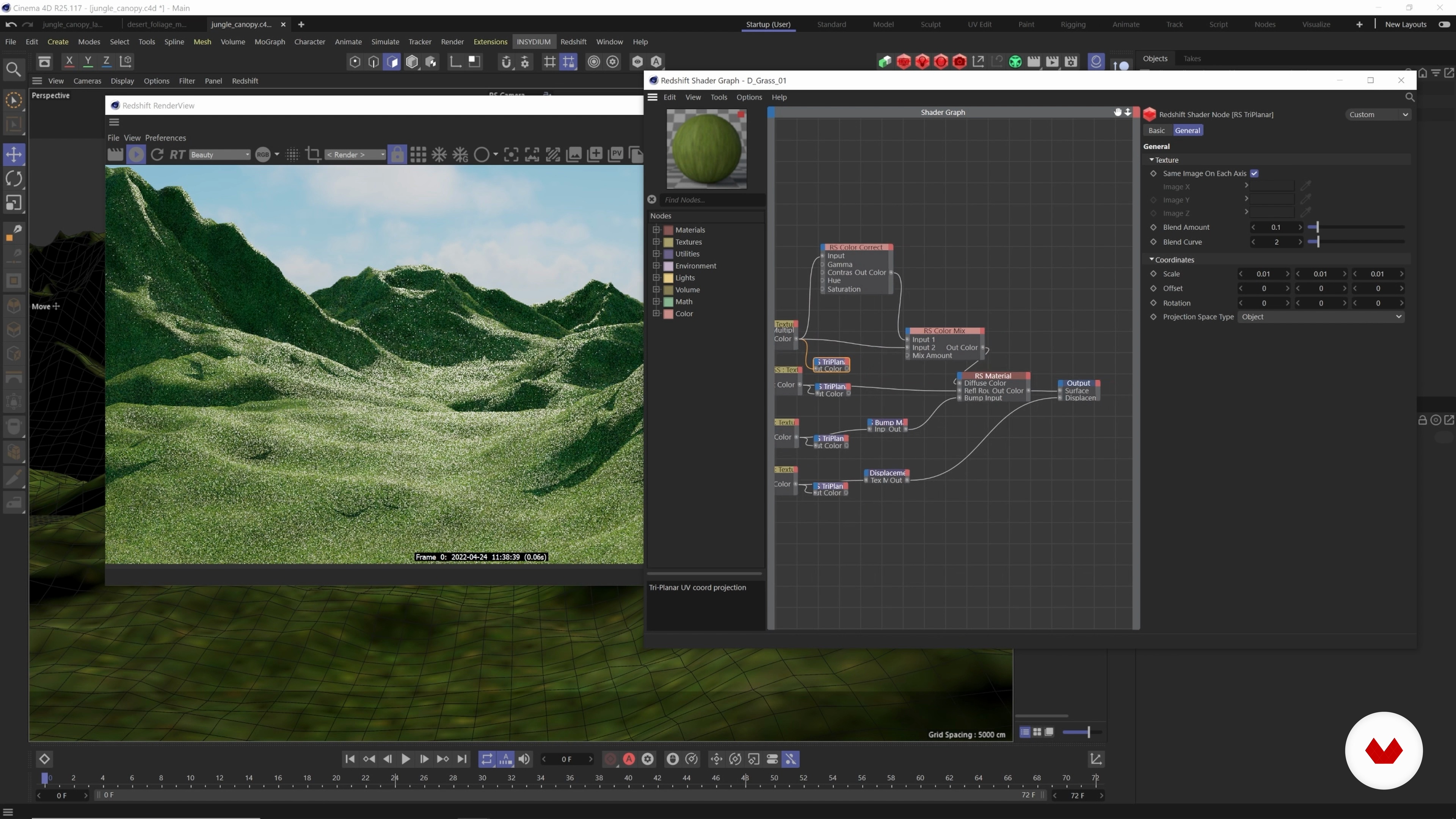Toggle loop playback button
Viewport: 1456px width, 819px height.
coord(486,759)
